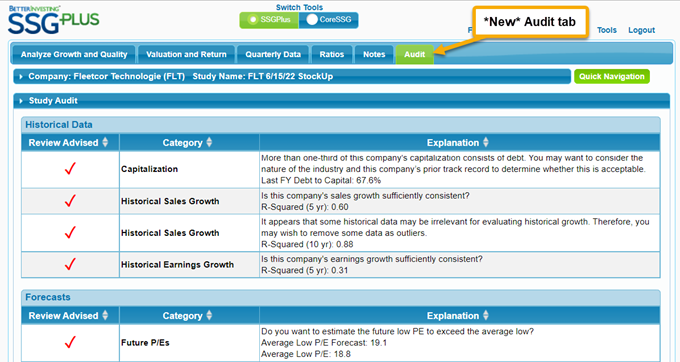Screen dimensions: 680x362
Task: Click the SSG Plus logo
Action: [53, 21]
